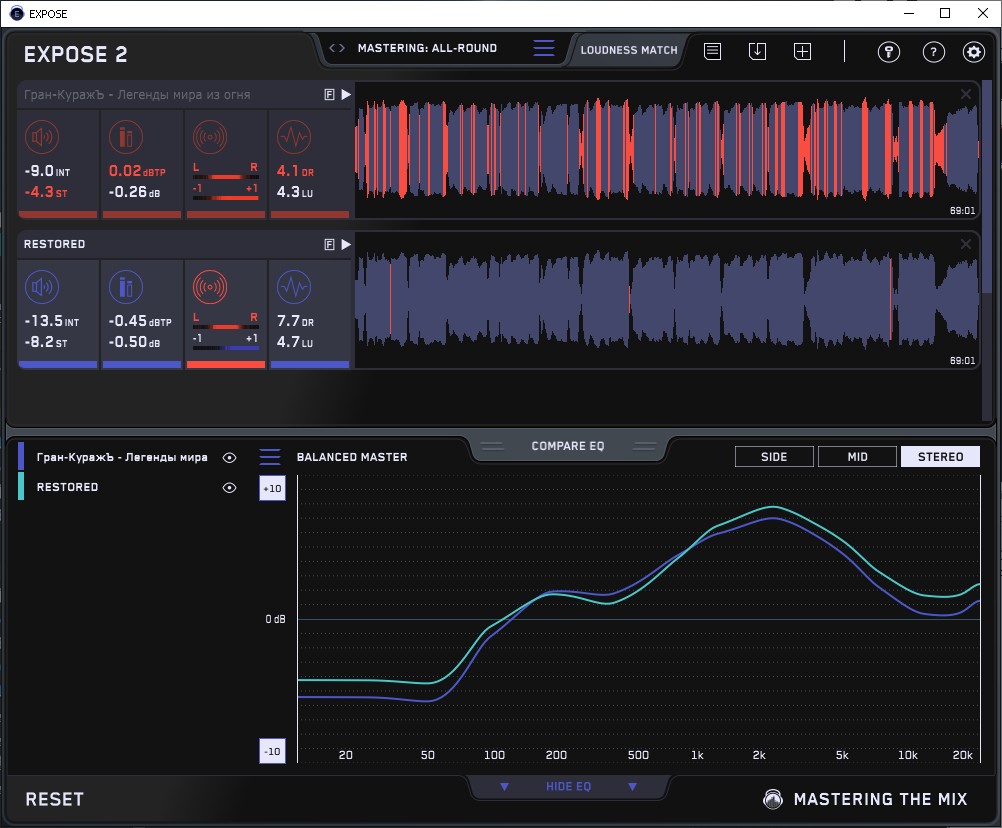
Task: Toggle LOUDNESS MATCH
Action: [629, 49]
